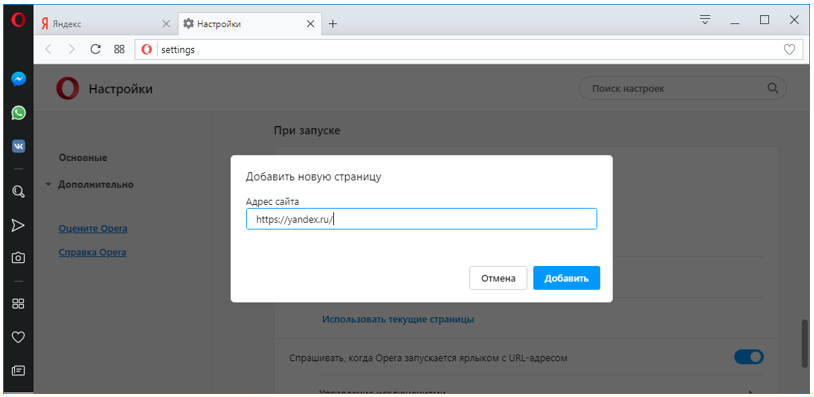Open VK messenger in the sidebar
The width and height of the screenshot is (814, 397).
18,146
